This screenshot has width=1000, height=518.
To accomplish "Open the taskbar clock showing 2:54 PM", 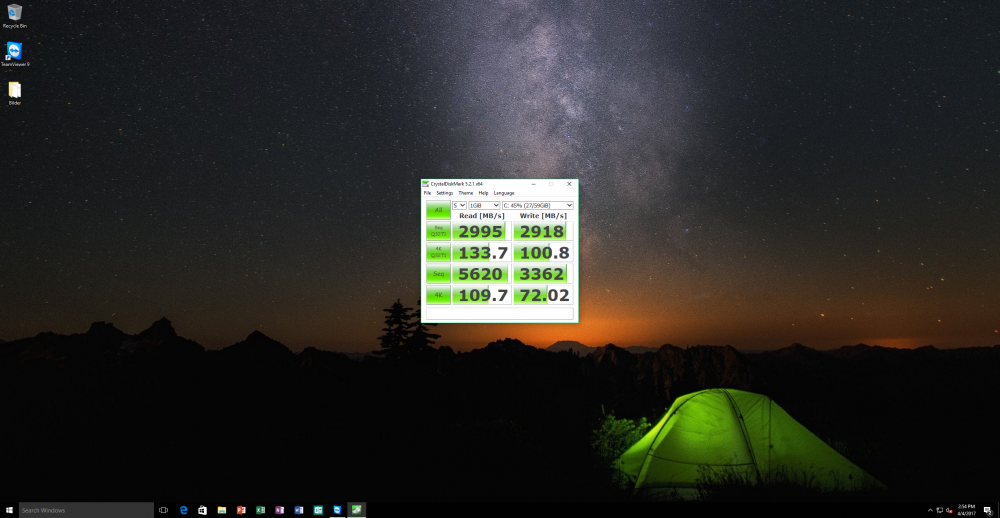I will [965, 510].
